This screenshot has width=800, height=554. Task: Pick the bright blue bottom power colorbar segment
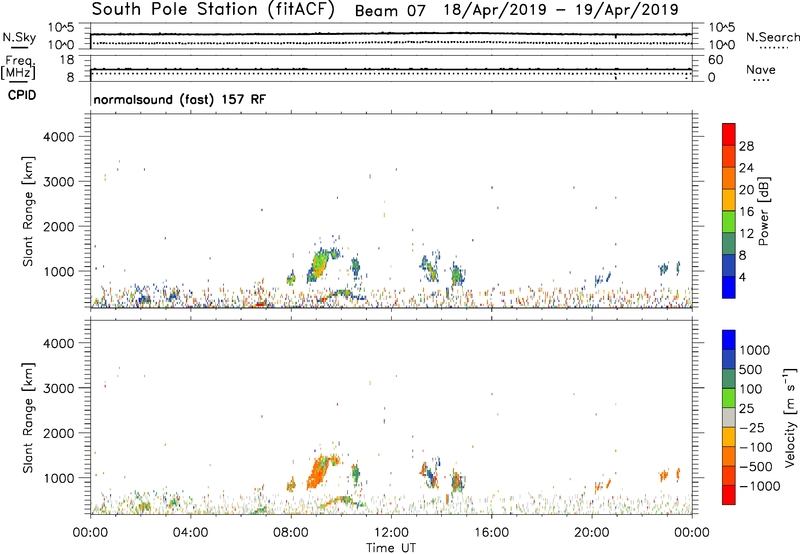729,287
